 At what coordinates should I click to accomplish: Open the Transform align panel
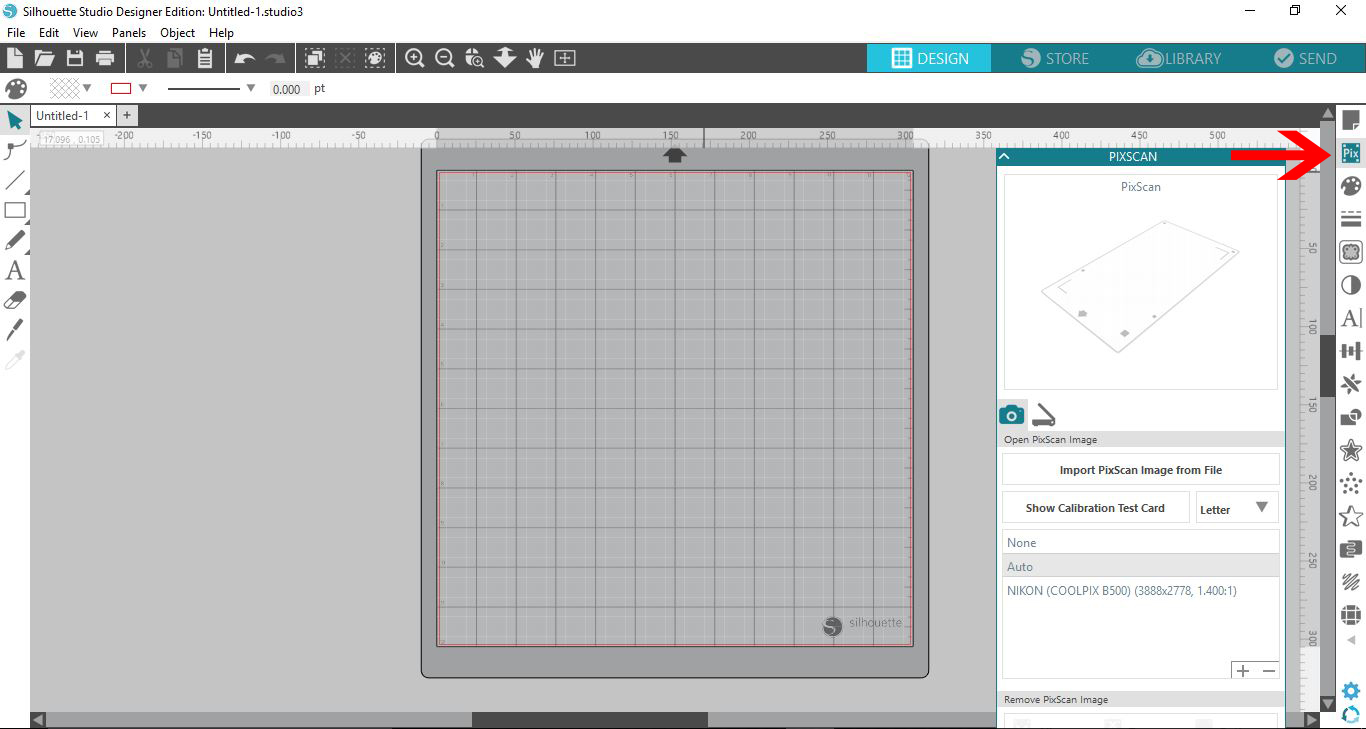pos(1351,351)
